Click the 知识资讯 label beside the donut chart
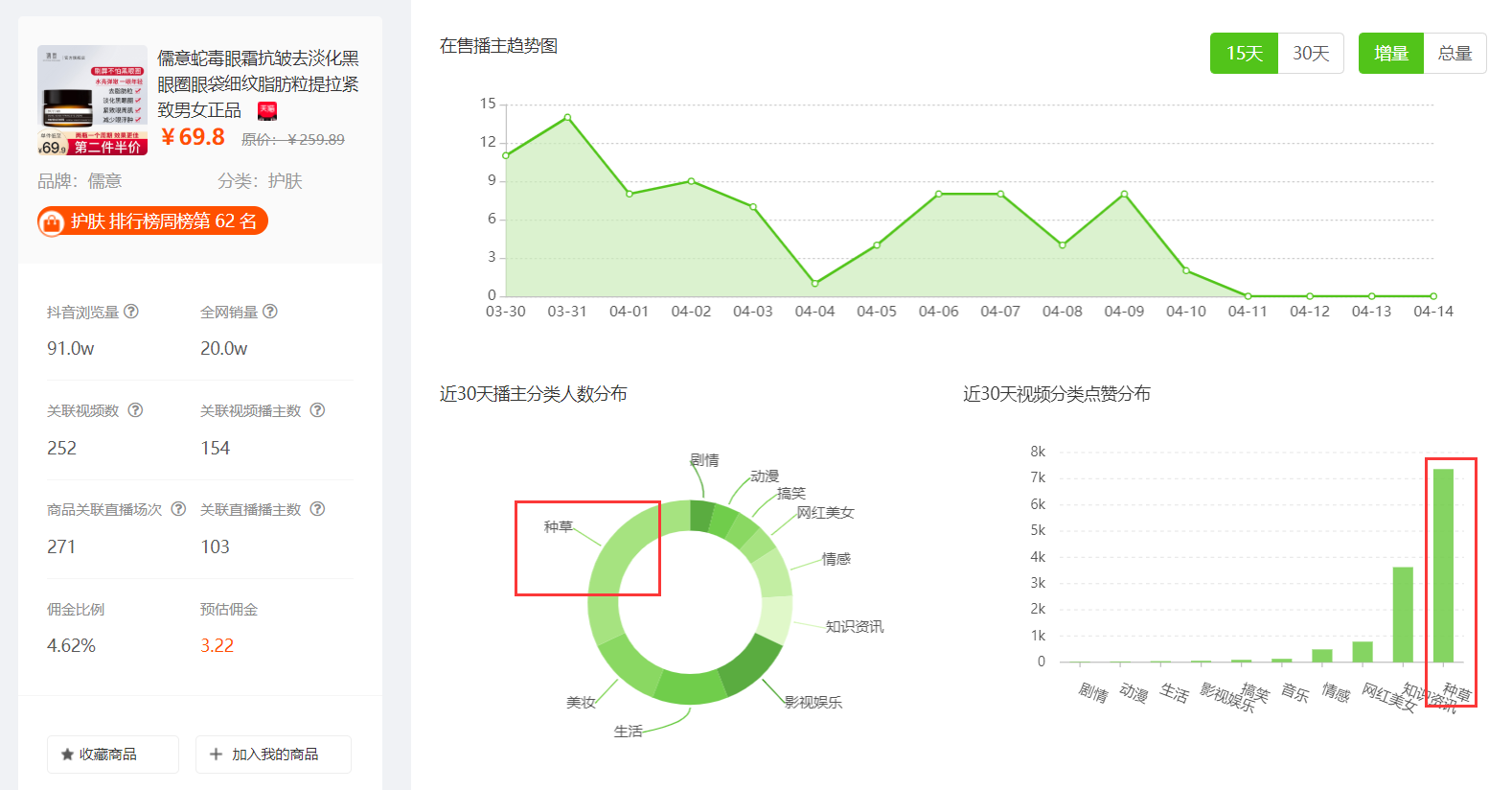This screenshot has height=790, width=1512. click(855, 626)
